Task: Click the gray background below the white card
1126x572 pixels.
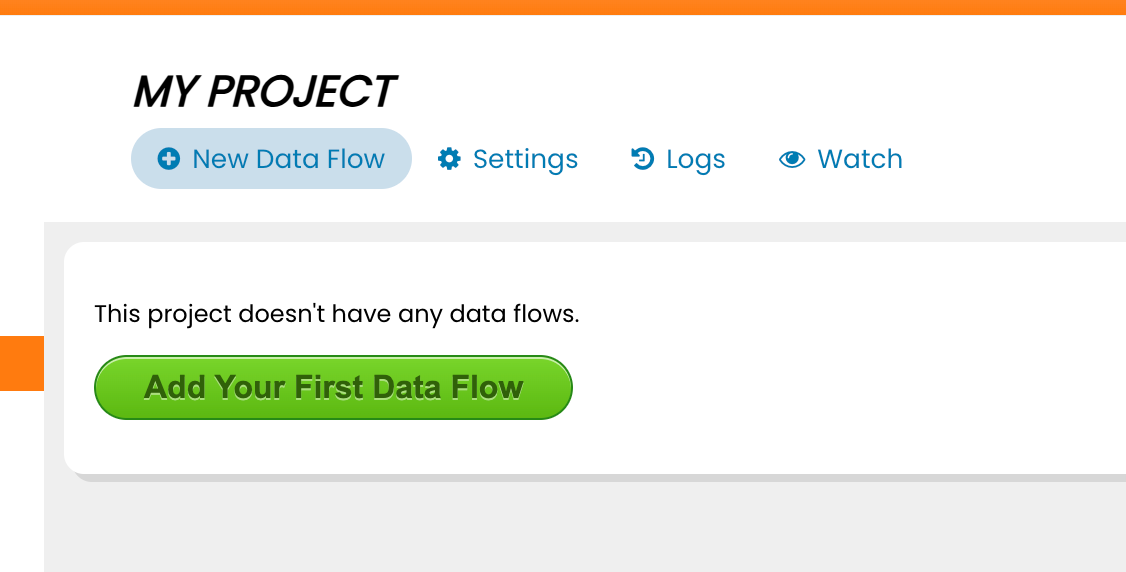Action: coord(574,528)
